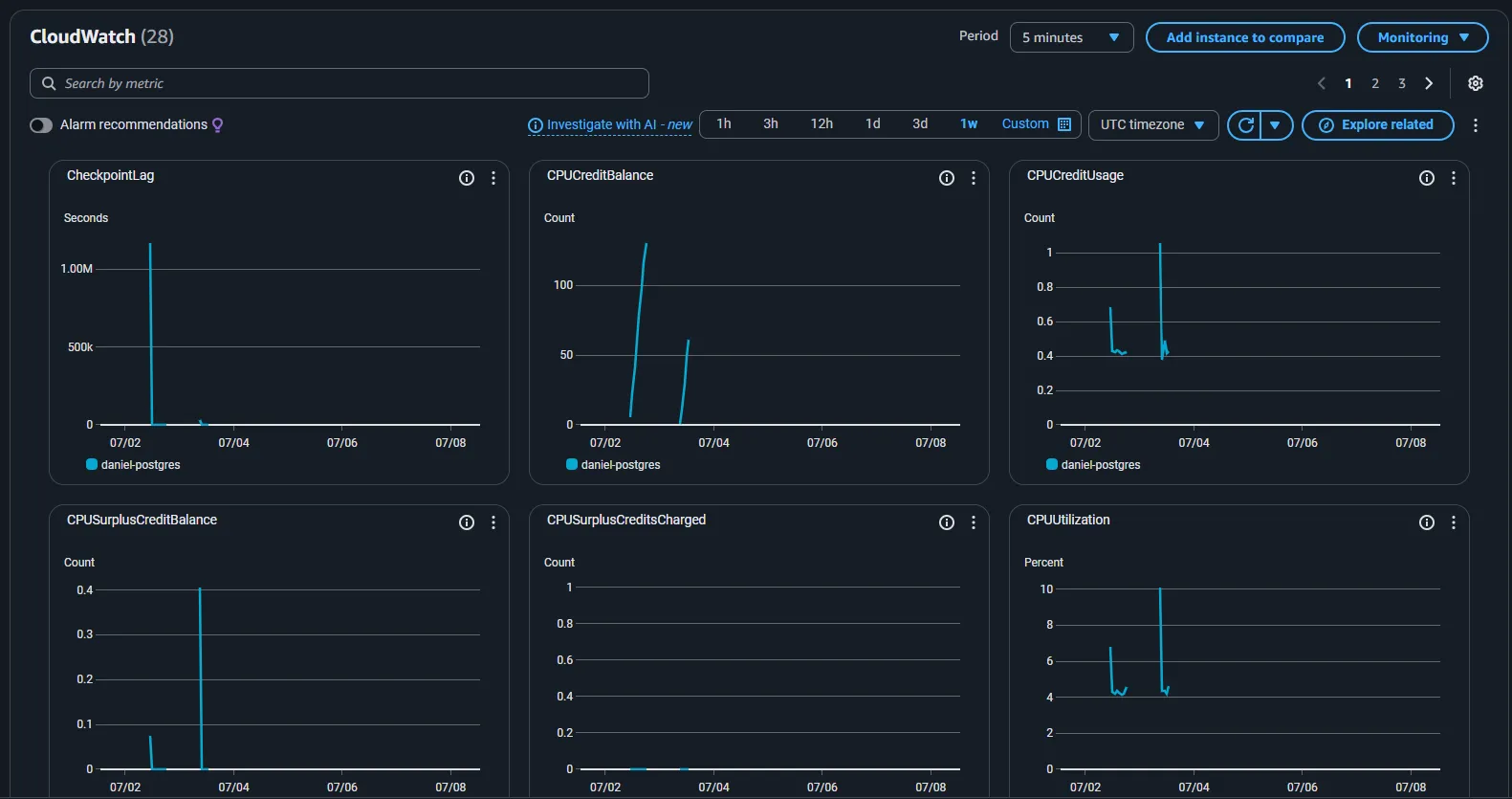Open the refresh interval dropdown arrow
The height and width of the screenshot is (799, 1512).
click(1276, 125)
